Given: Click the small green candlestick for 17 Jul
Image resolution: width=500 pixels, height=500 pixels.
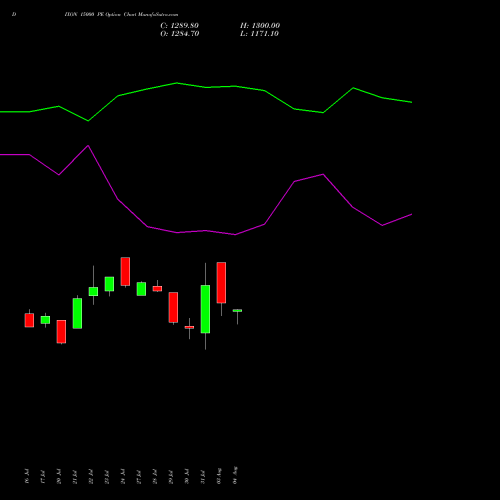Looking at the screenshot, I should click(x=45, y=320).
